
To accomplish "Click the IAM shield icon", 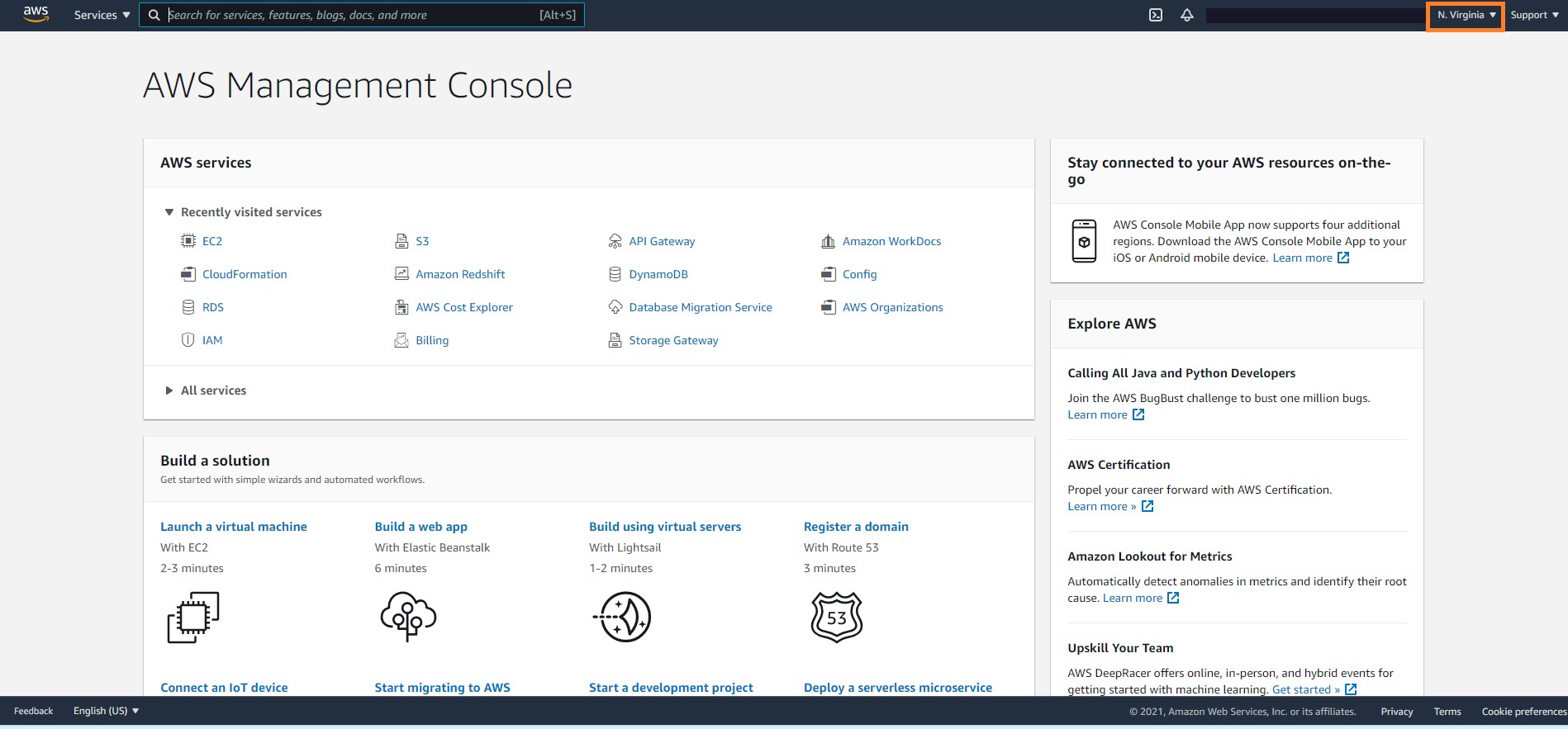I will click(x=188, y=340).
